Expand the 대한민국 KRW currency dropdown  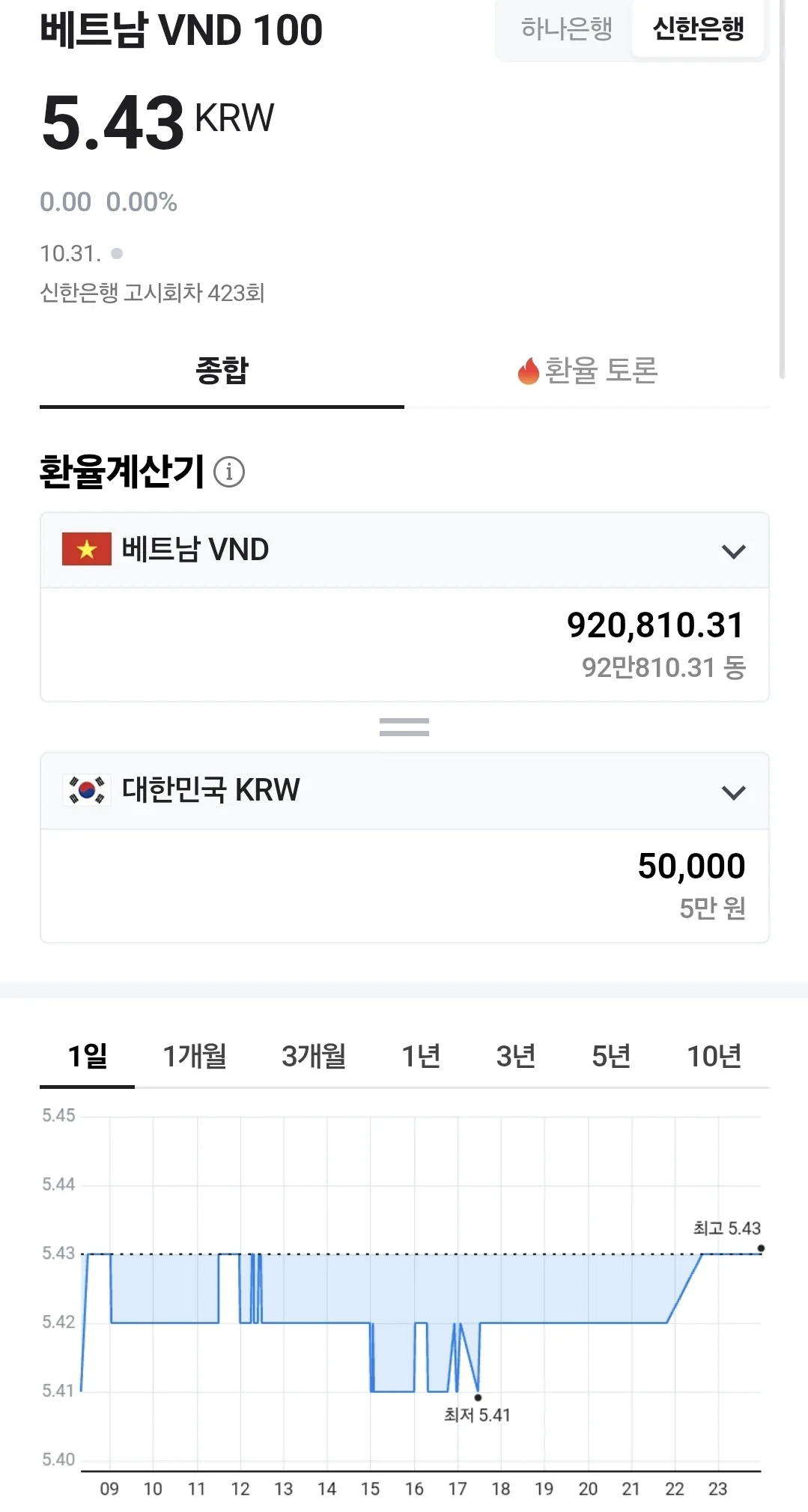coord(404,791)
